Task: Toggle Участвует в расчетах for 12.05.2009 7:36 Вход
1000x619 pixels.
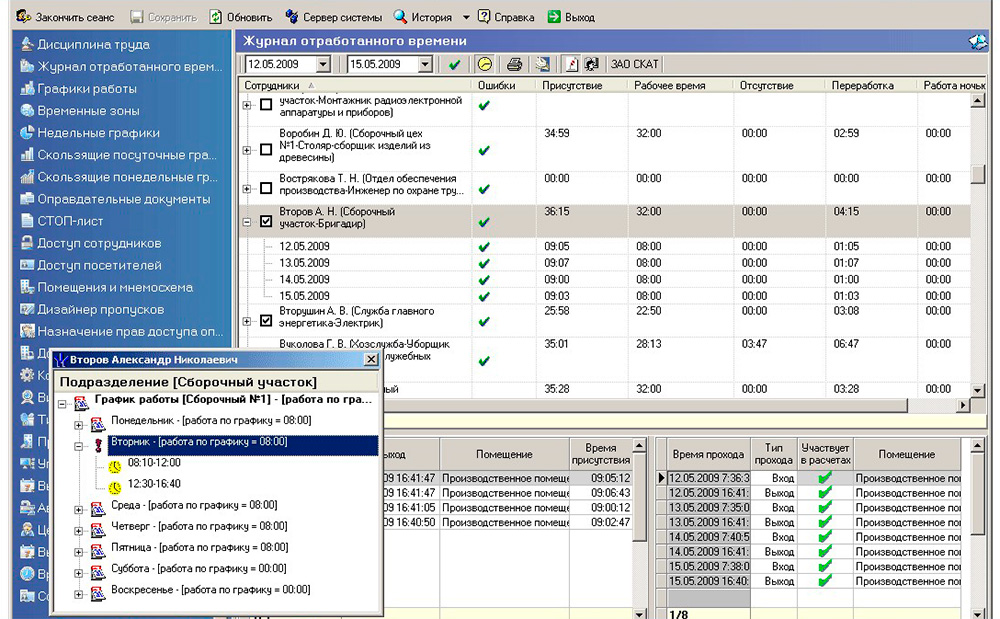Action: coord(825,477)
